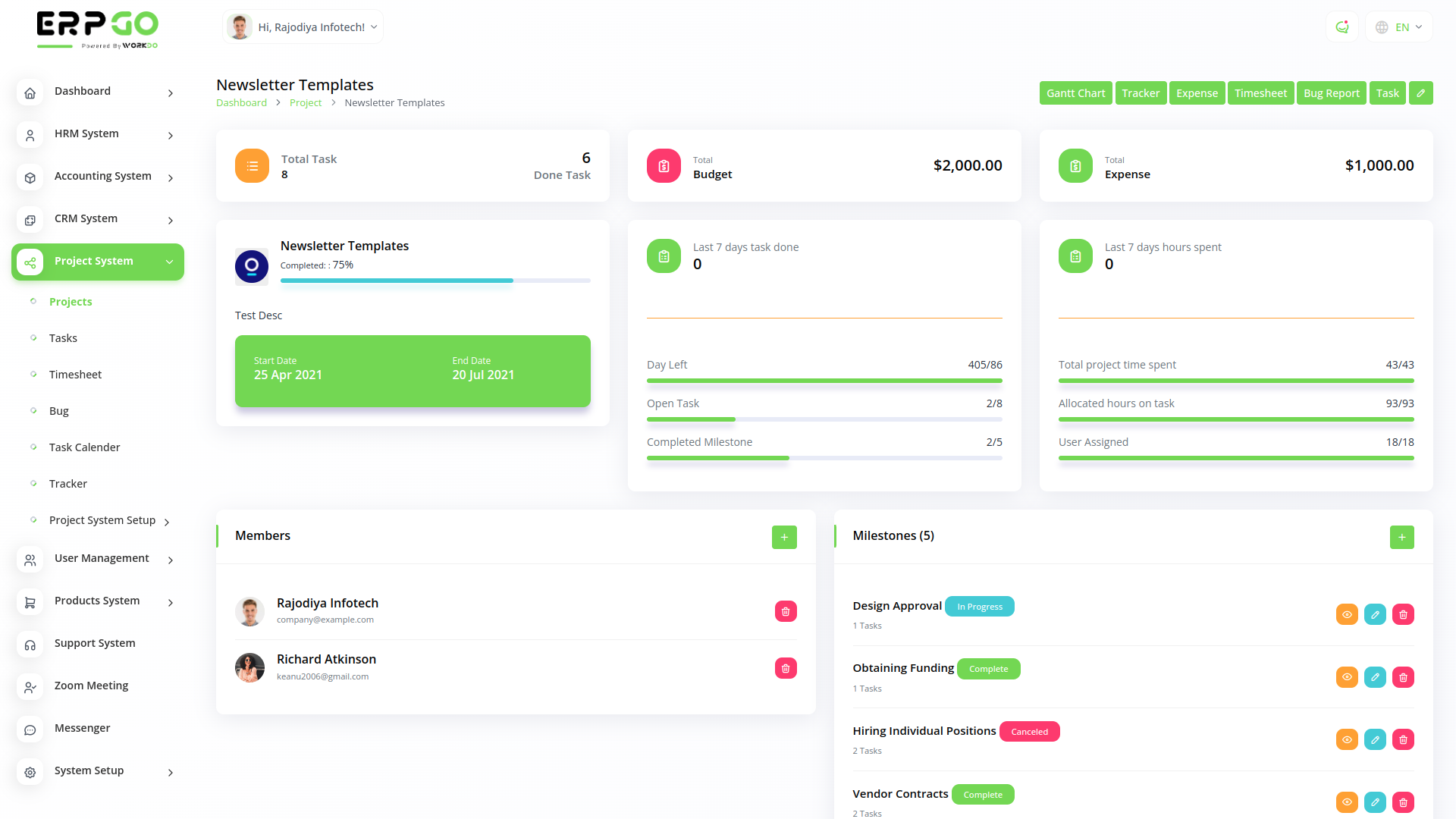Click the green pencil edit project icon
1456x819 pixels.
(x=1420, y=93)
